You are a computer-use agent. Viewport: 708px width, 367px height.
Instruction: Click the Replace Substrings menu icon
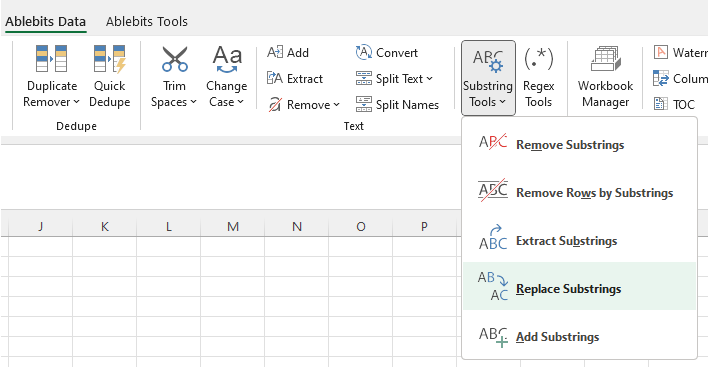coord(493,286)
